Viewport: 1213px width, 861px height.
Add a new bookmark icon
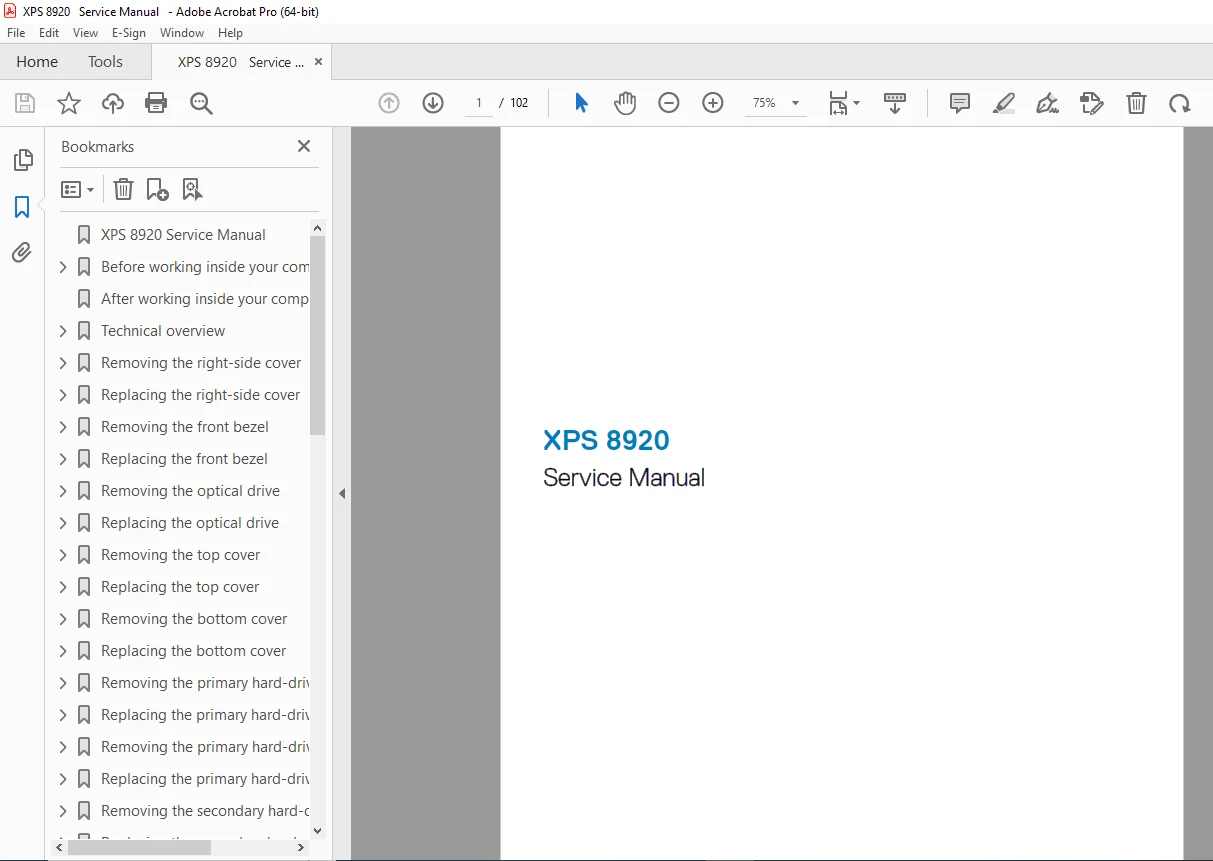(157, 189)
